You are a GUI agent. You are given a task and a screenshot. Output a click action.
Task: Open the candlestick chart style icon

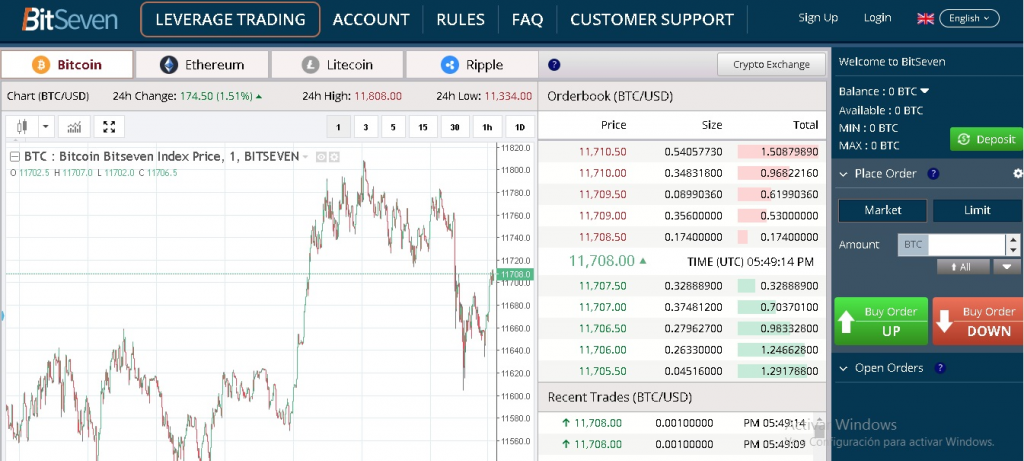[22, 127]
